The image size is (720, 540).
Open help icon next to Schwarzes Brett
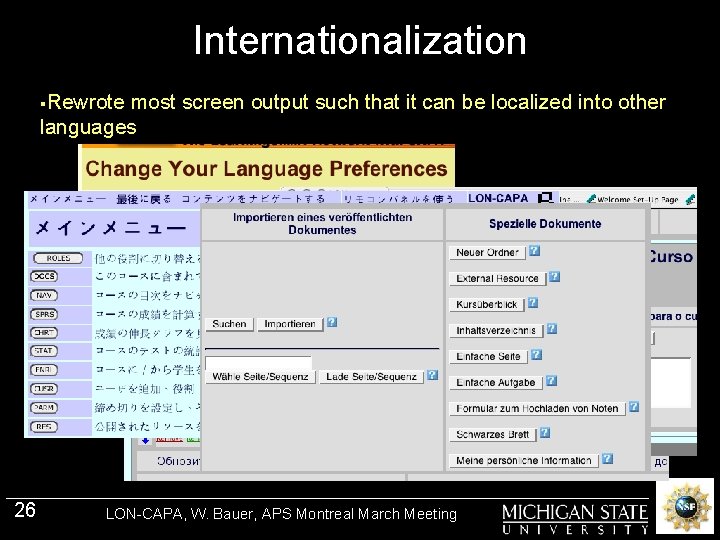[x=545, y=433]
